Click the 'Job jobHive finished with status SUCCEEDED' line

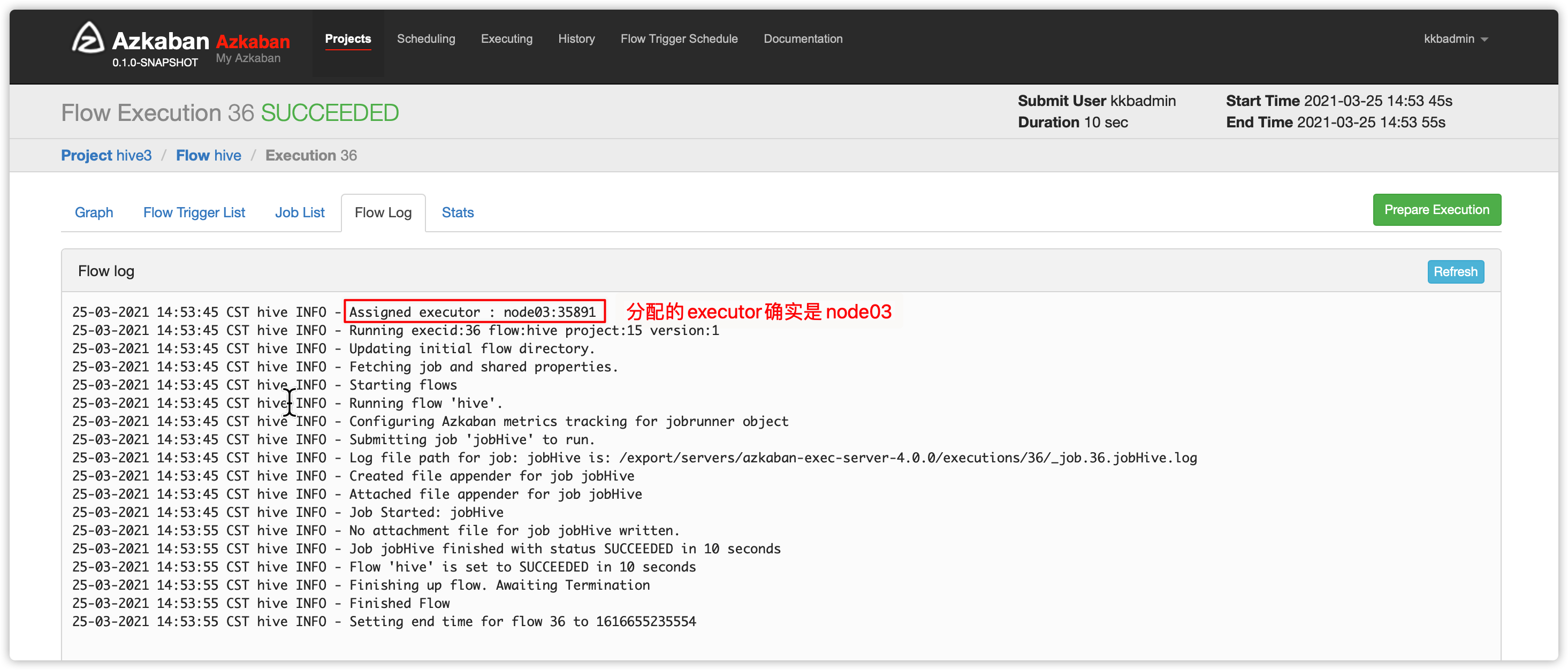426,550
